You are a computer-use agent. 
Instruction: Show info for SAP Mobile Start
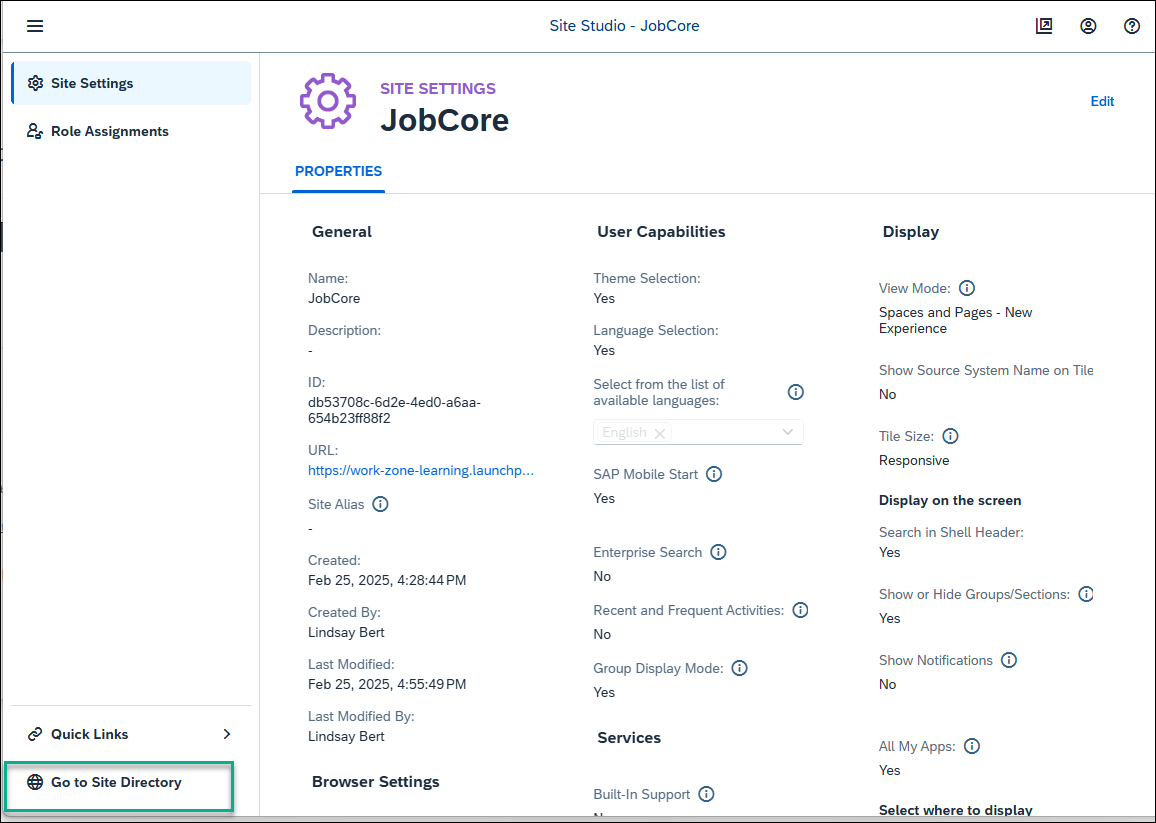(x=714, y=474)
